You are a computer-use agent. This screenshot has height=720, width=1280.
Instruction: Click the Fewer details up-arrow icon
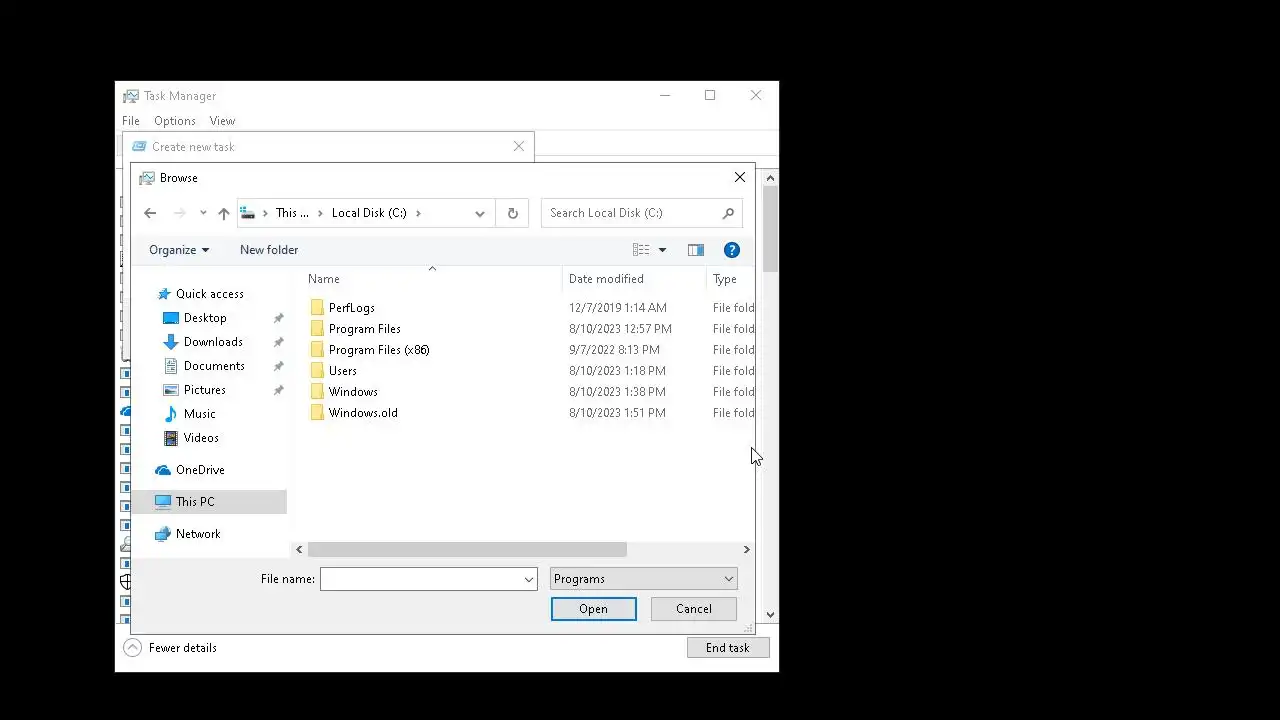coord(133,648)
